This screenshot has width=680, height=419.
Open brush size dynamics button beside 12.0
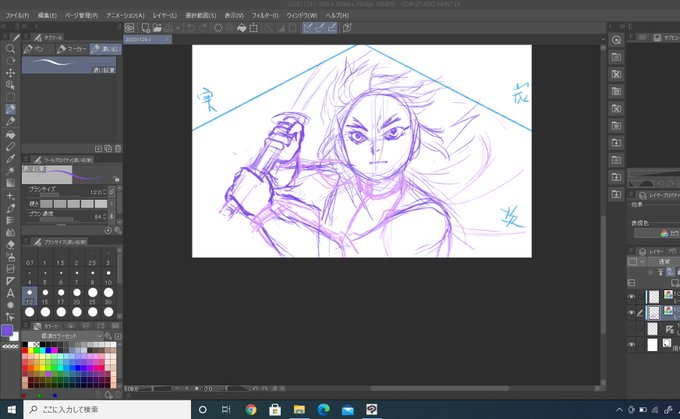pos(112,192)
